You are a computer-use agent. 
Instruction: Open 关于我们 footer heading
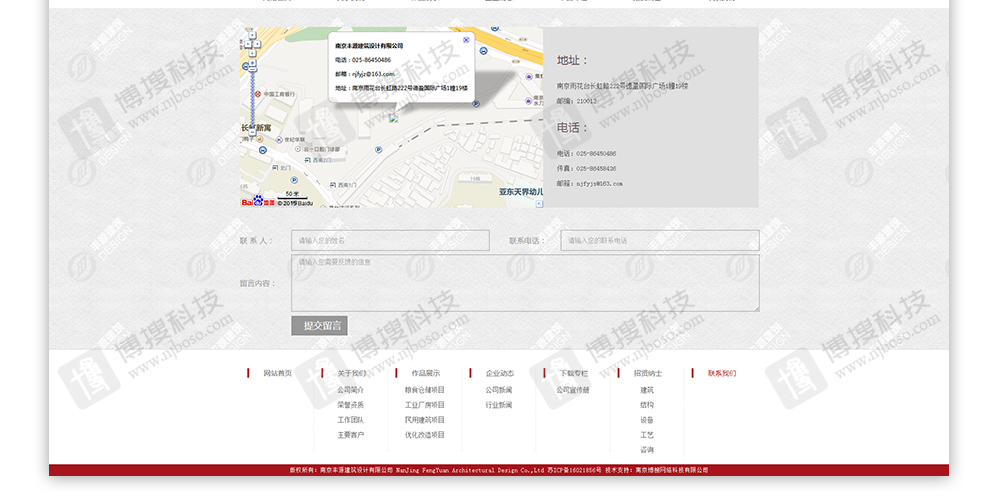point(352,373)
